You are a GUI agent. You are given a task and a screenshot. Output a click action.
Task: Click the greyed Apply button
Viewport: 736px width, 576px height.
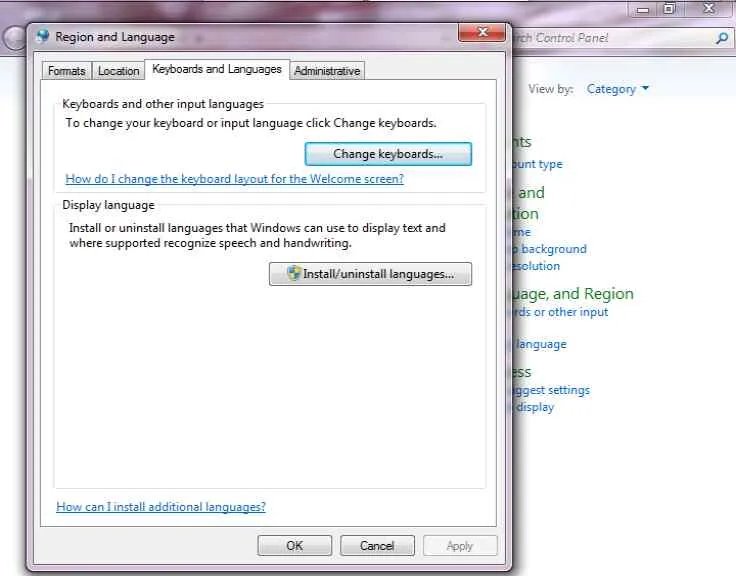click(x=460, y=545)
